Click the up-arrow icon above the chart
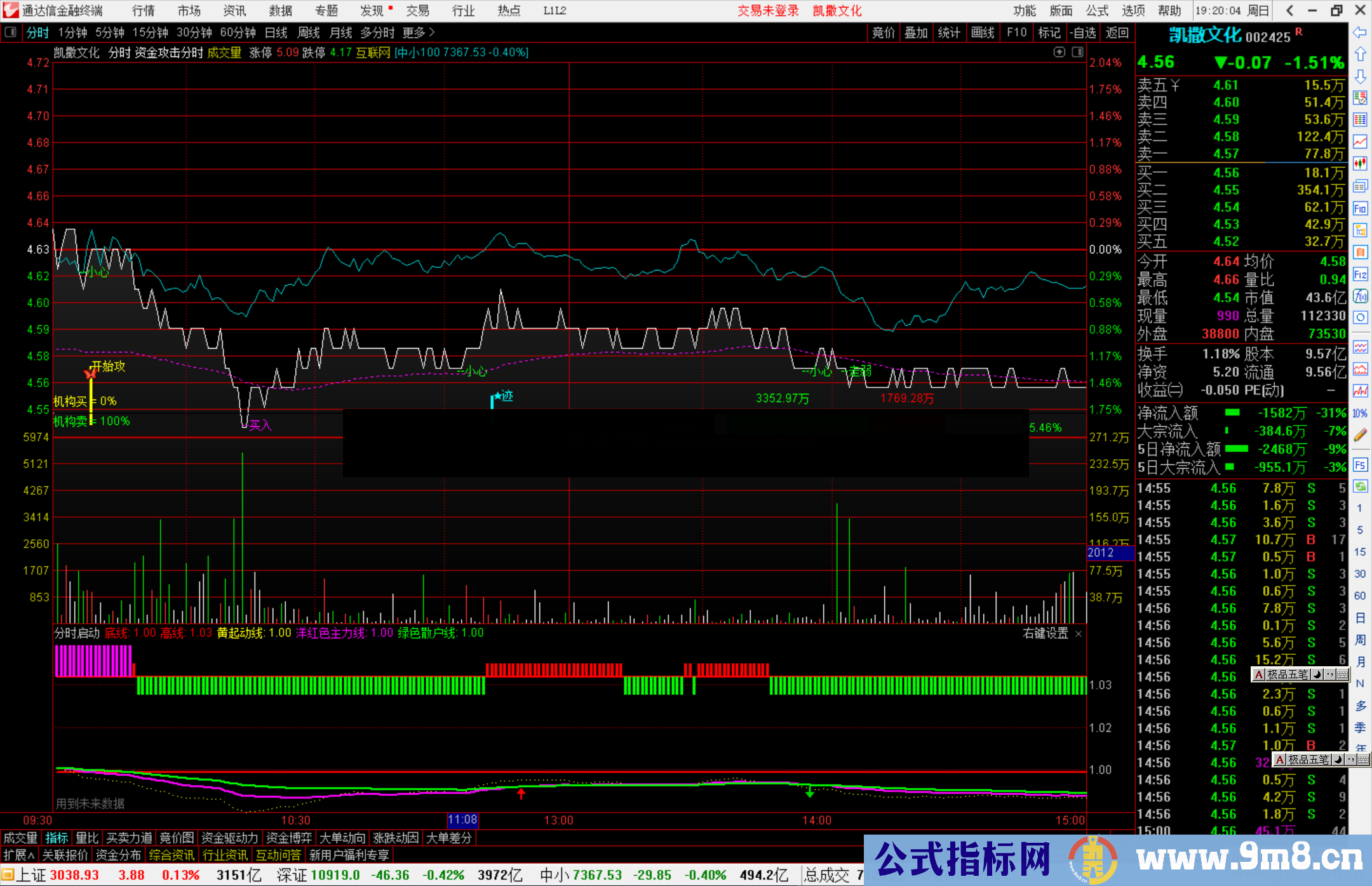The width and height of the screenshot is (1372, 886). tap(1059, 52)
